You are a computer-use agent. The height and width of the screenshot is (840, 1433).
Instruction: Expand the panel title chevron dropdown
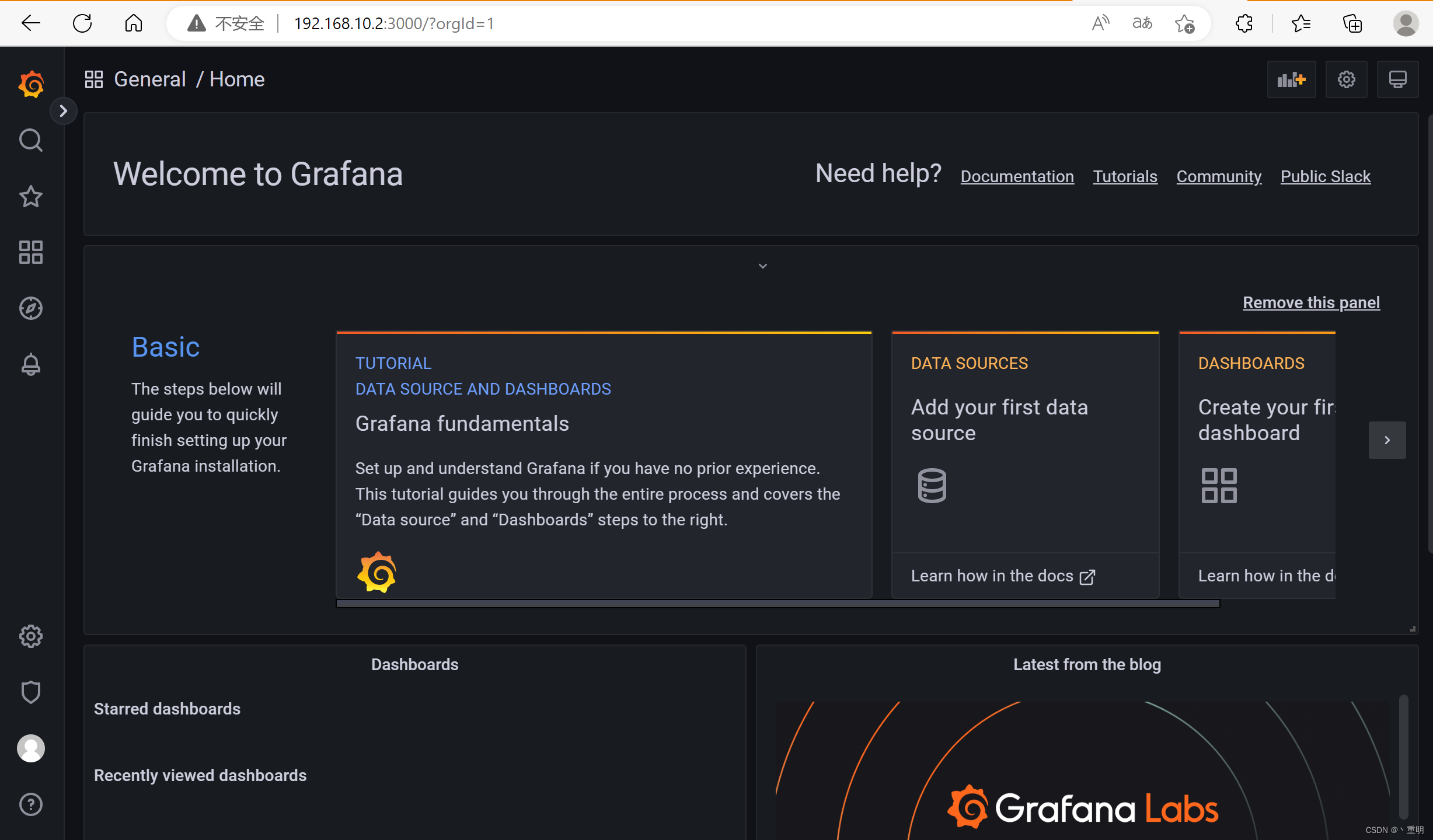click(x=762, y=266)
